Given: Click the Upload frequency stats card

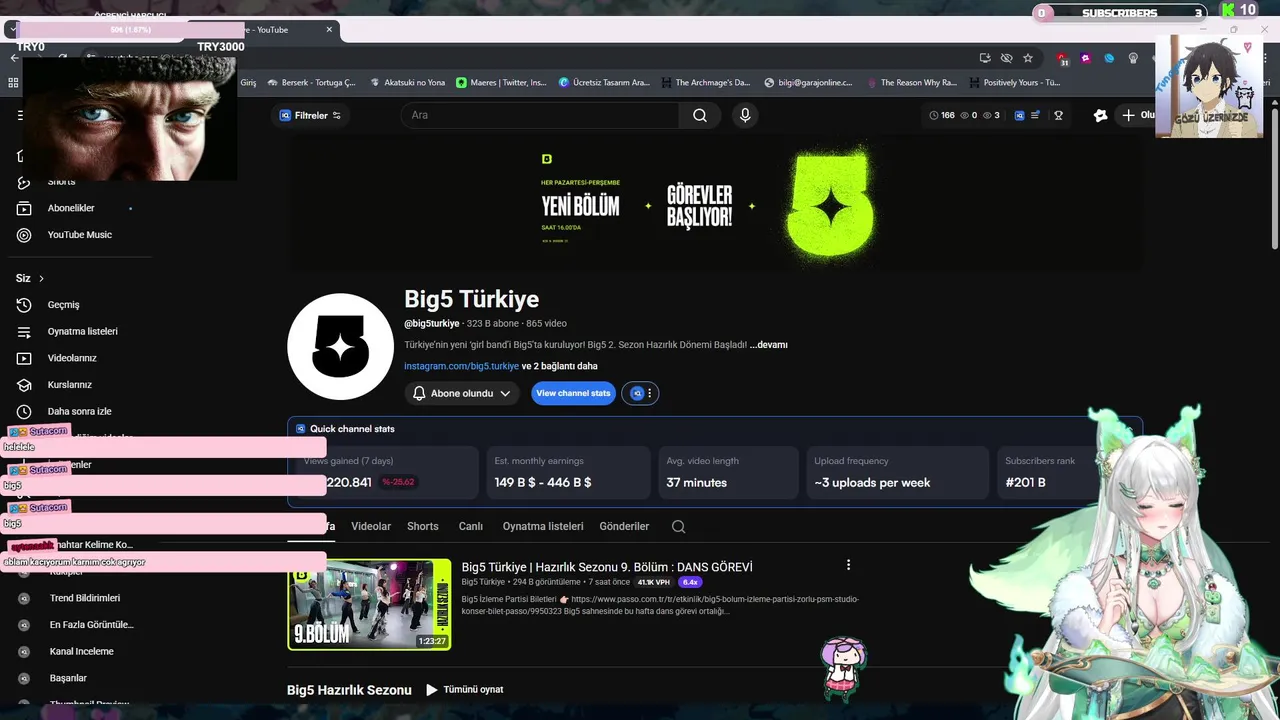Looking at the screenshot, I should [x=897, y=472].
